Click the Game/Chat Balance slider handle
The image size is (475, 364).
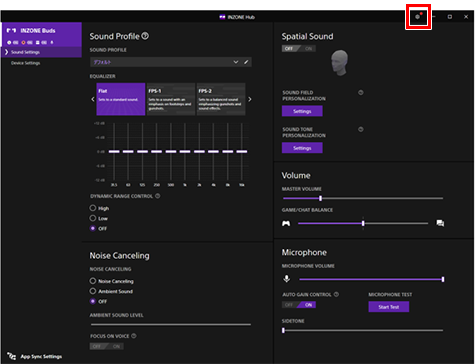(363, 223)
